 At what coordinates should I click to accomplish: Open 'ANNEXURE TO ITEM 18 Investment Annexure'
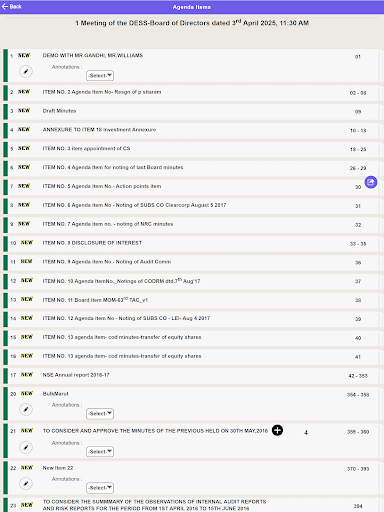coord(99,130)
